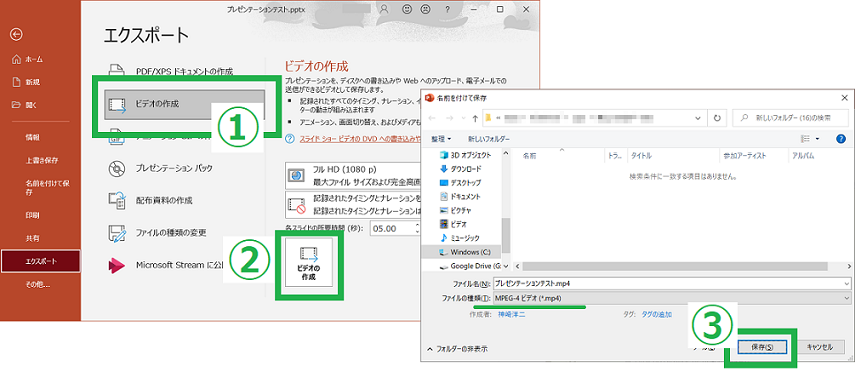This screenshot has width=861, height=372.
Task: Click the 新しいフォルダー (16)の検索 search box
Action: point(789,118)
